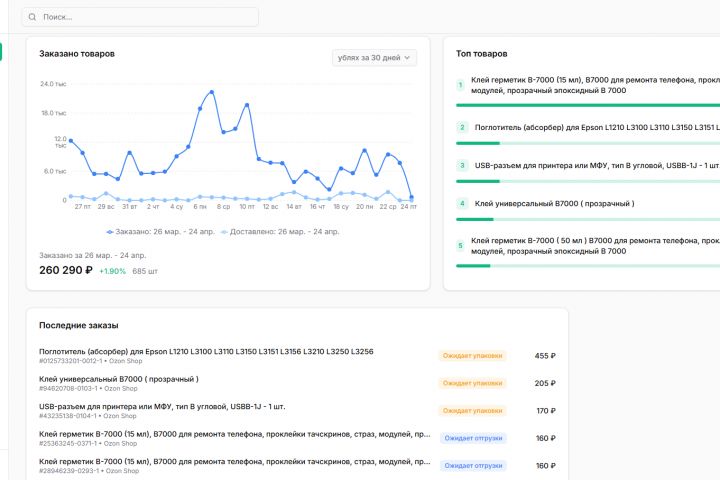Viewport: 720px width, 480px height.
Task: Open order #28946239-0293-1 Клей герметик
Action: click(x=235, y=462)
